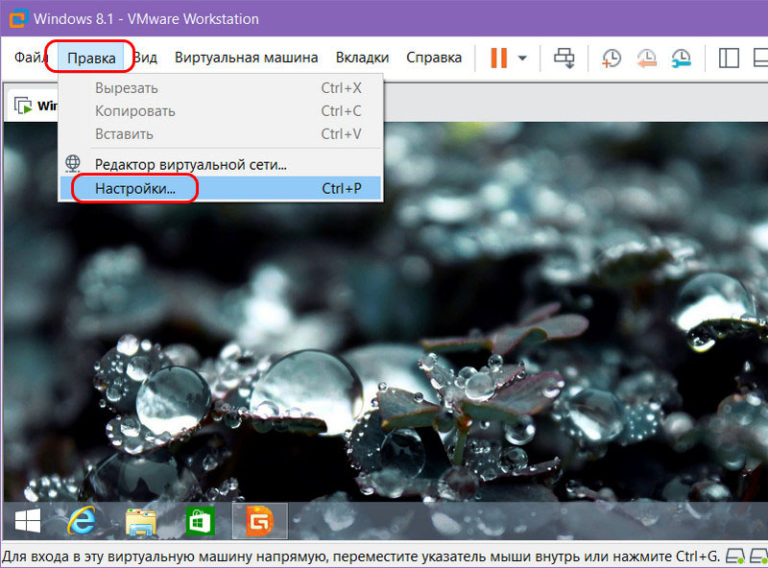Click the Send Ctrl+Alt+Del toolbar icon
The width and height of the screenshot is (768, 568).
[565, 58]
